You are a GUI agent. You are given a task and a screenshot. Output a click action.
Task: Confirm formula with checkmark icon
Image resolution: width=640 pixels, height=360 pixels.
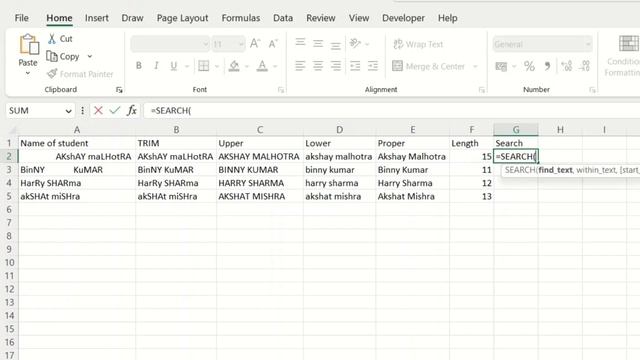click(115, 110)
